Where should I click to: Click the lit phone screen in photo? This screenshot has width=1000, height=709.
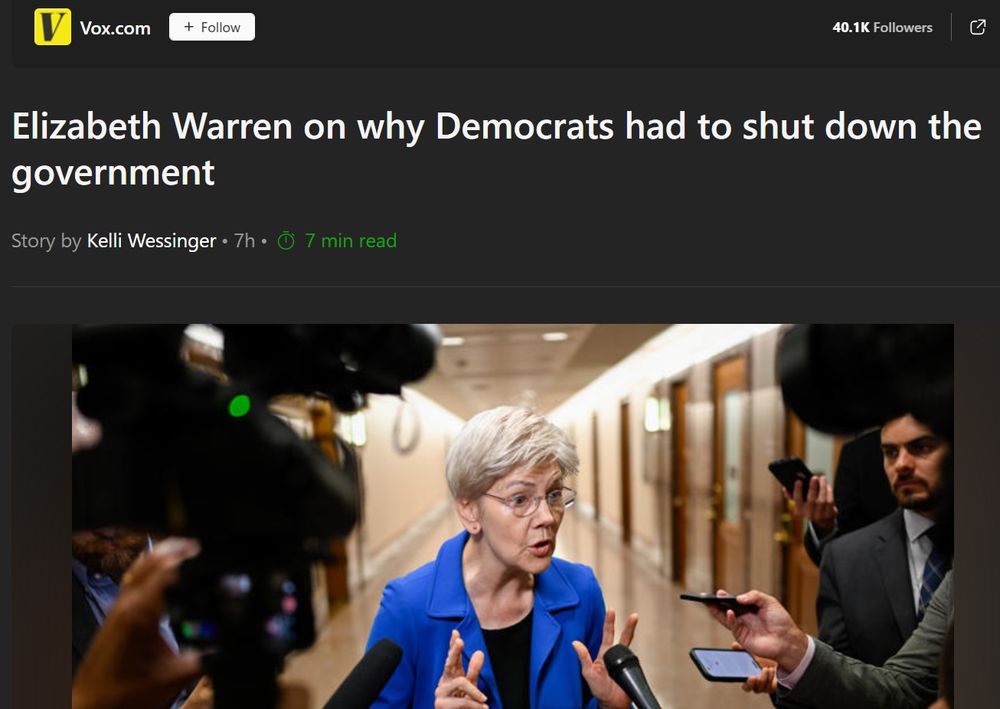click(x=726, y=664)
